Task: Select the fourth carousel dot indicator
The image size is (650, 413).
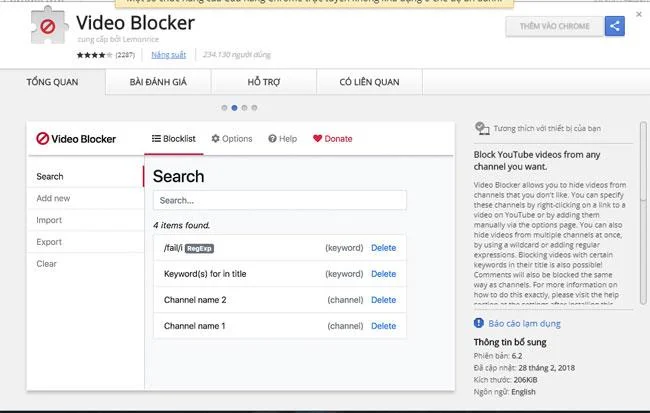Action: (x=254, y=108)
